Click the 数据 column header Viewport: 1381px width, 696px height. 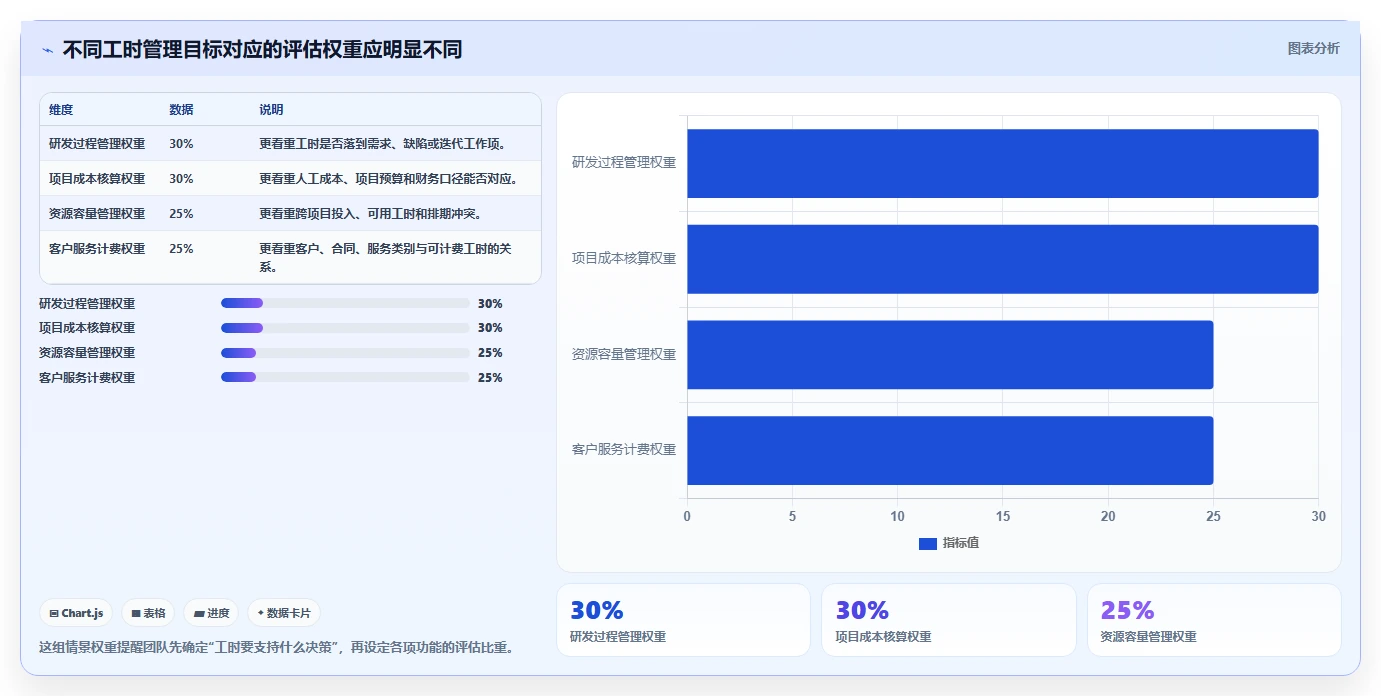[181, 110]
